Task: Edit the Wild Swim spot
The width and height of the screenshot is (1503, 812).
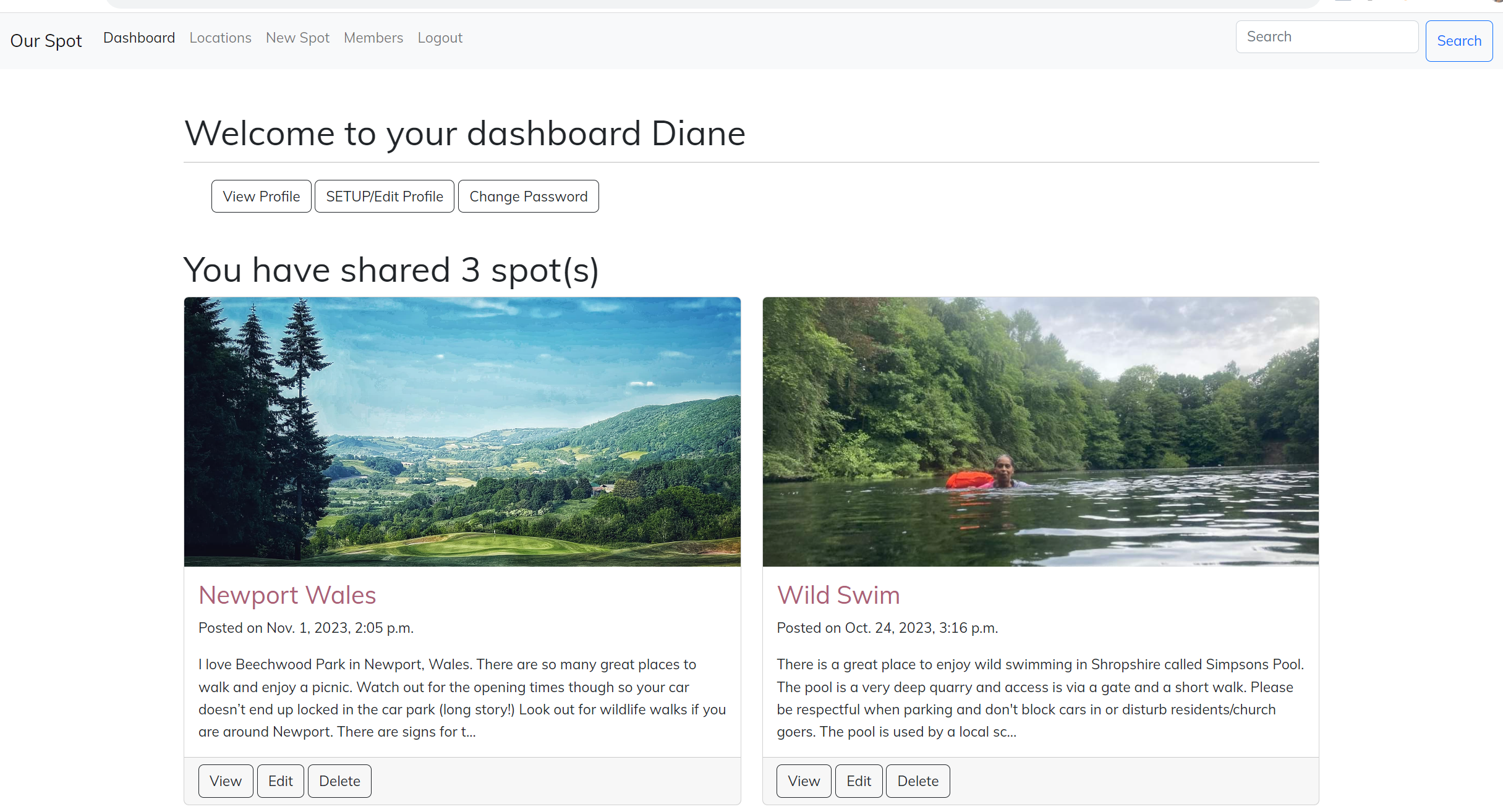Action: (x=859, y=780)
